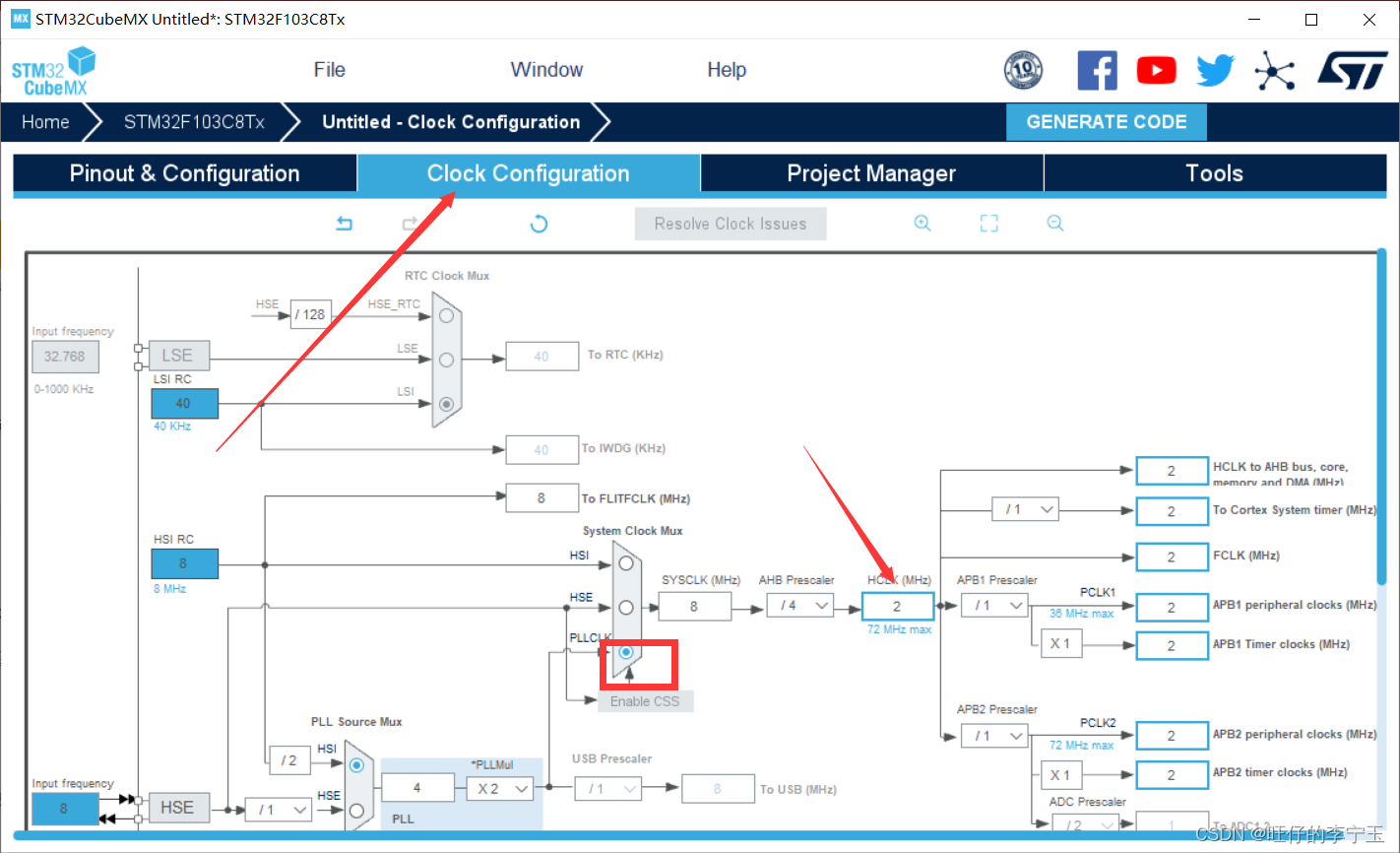Switch to Clock Configuration tab

529,173
